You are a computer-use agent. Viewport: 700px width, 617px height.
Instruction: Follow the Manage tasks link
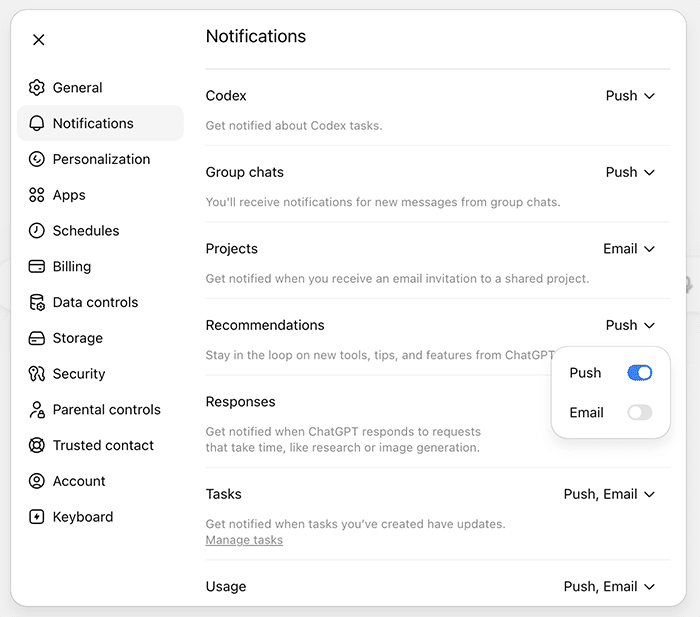[x=244, y=540]
